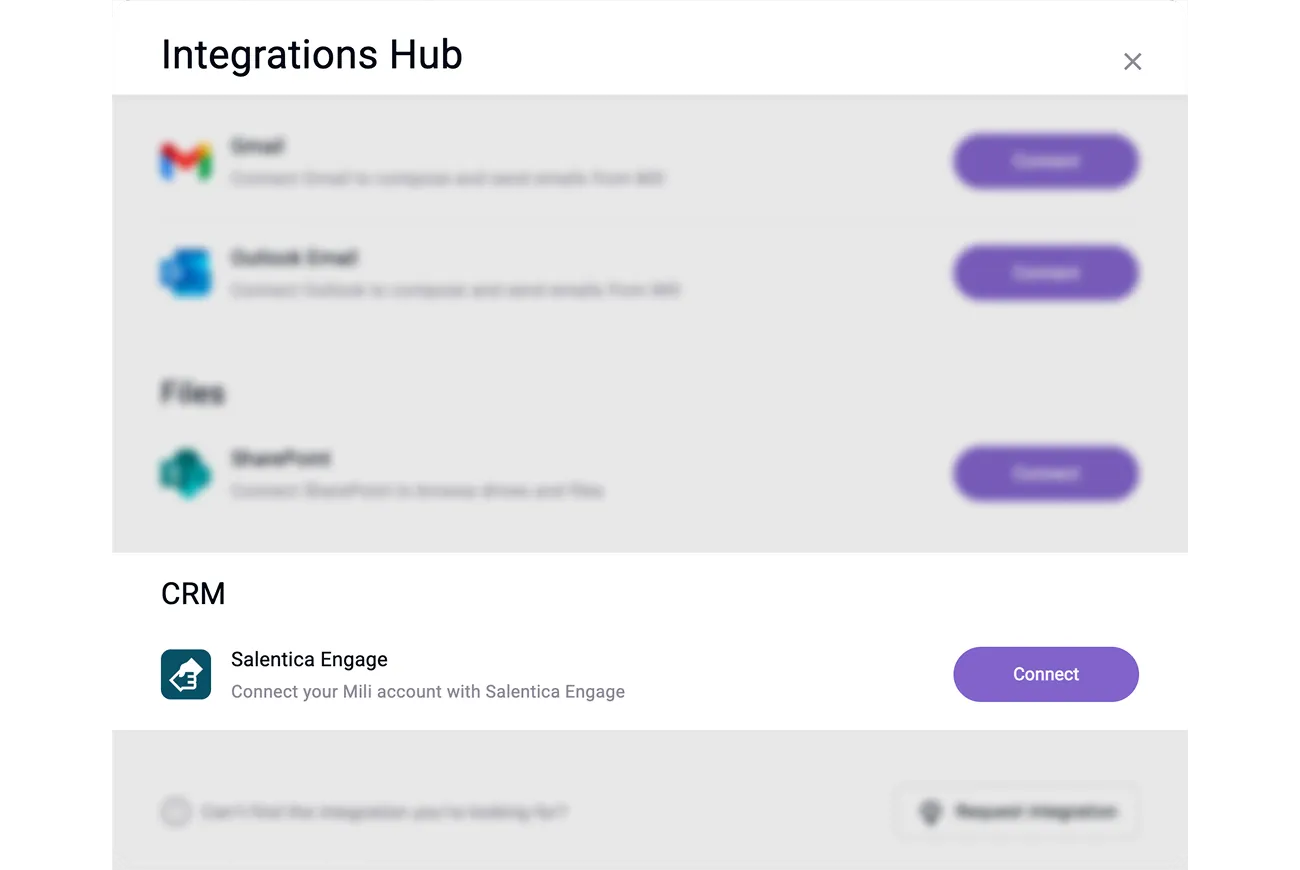The width and height of the screenshot is (1300, 870).
Task: Click the SharePoint integration name
Action: [x=281, y=459]
